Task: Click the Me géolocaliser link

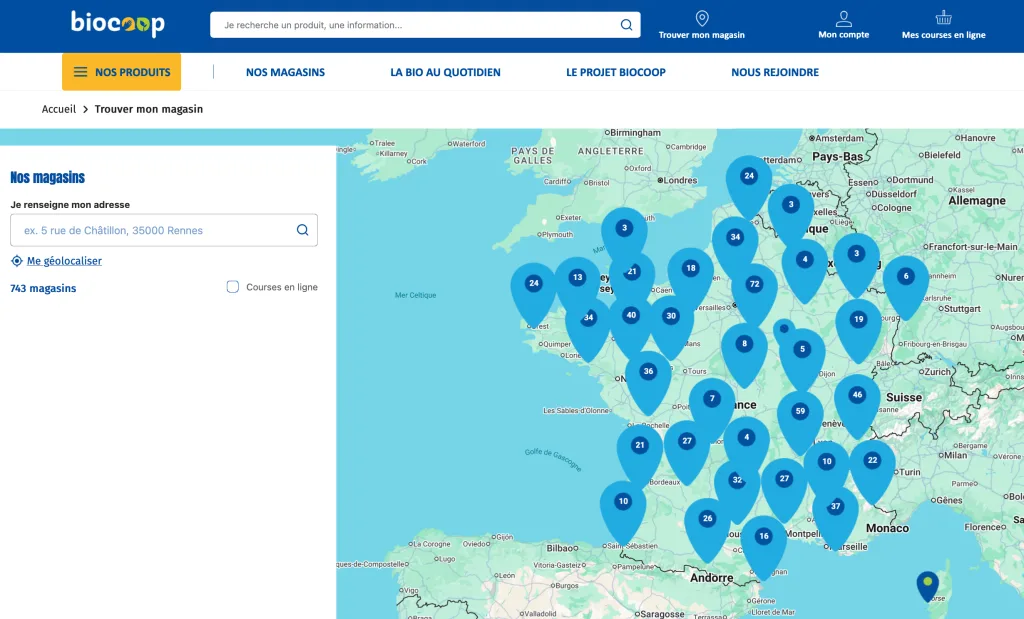Action: [64, 261]
